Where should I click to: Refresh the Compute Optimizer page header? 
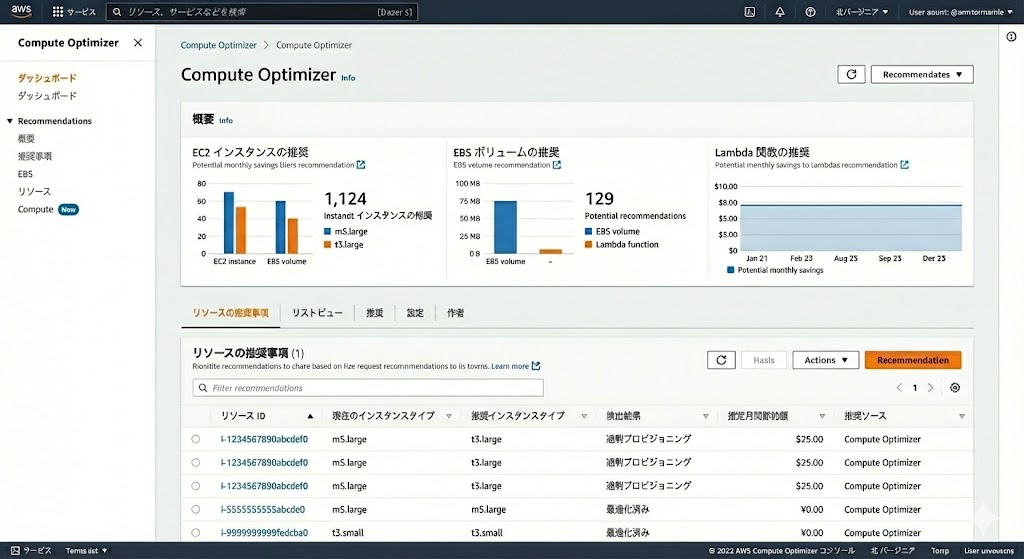click(x=851, y=74)
